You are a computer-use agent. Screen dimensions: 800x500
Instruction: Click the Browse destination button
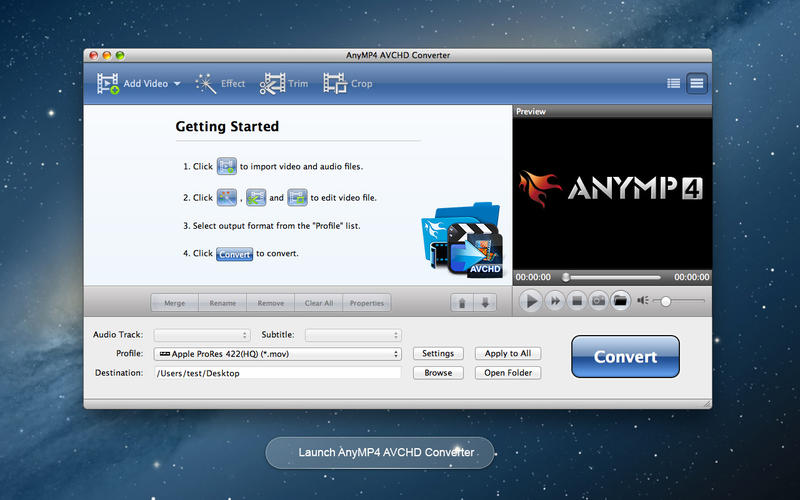[438, 373]
